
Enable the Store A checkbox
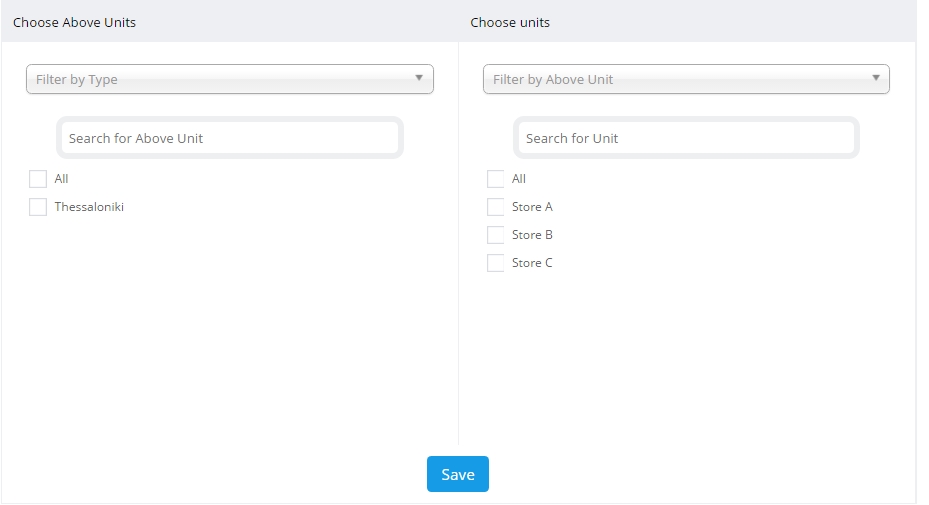[x=495, y=207]
